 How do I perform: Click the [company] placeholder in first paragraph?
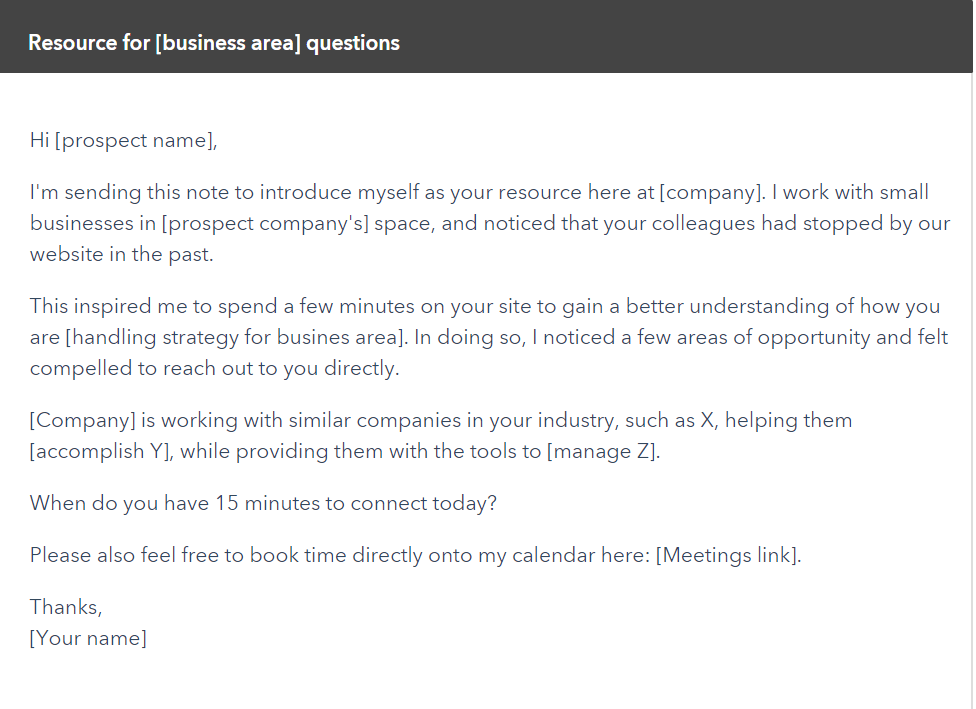(x=710, y=192)
